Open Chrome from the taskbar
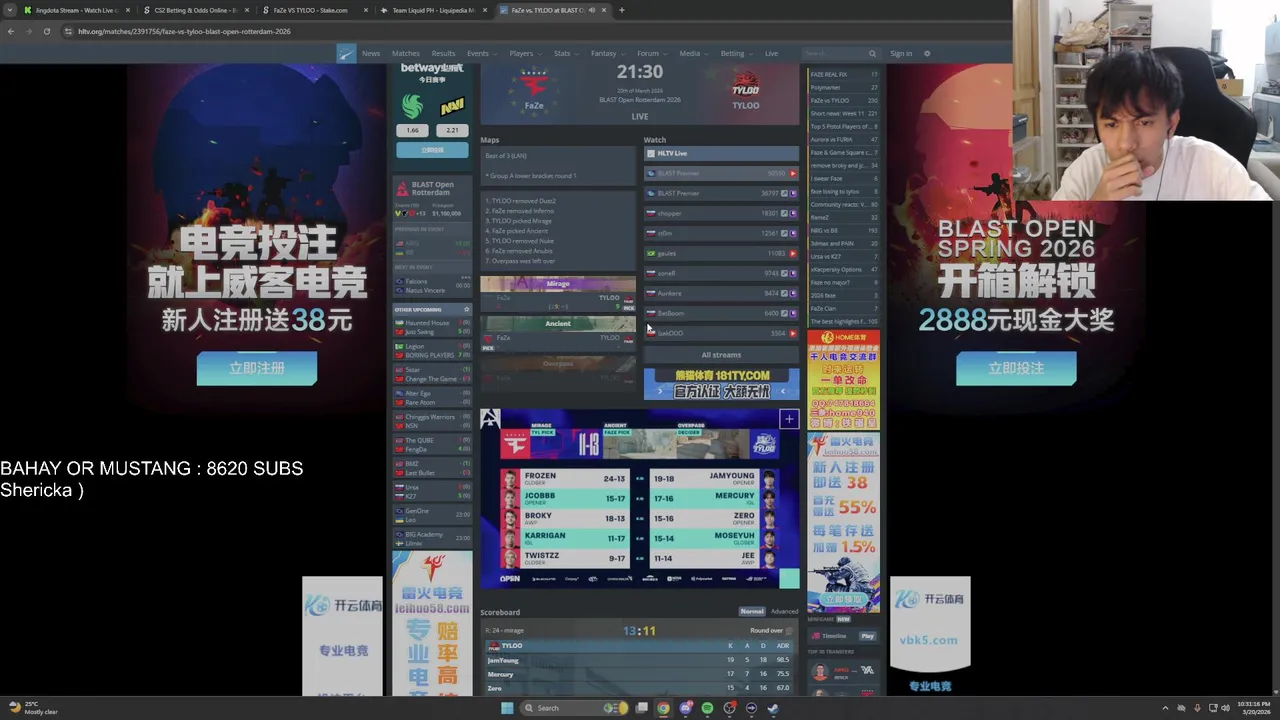Image resolution: width=1280 pixels, height=720 pixels. coord(663,708)
